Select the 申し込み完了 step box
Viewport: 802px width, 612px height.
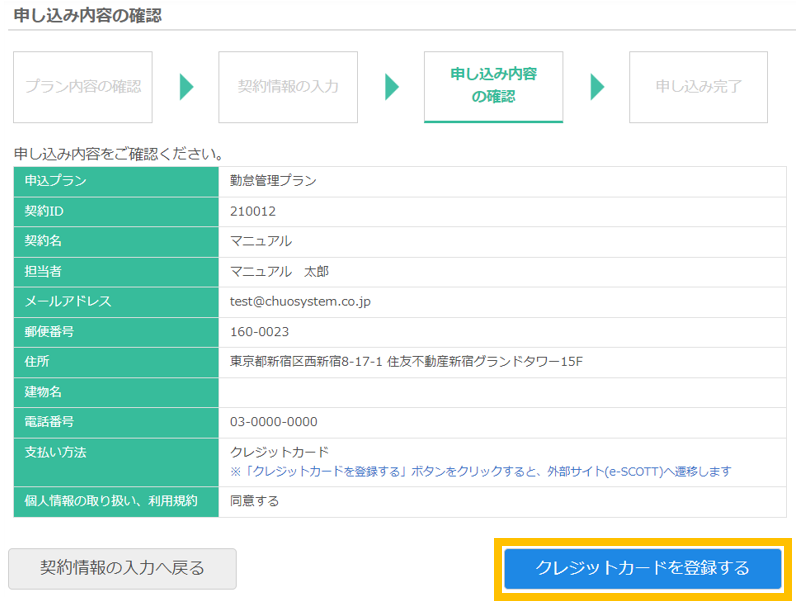coord(698,87)
